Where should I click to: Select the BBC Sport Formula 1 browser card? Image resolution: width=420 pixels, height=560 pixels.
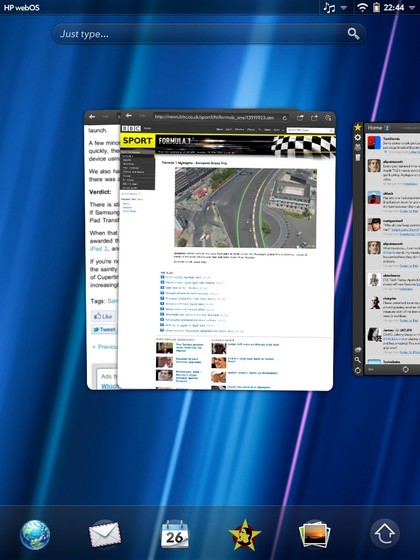pyautogui.click(x=227, y=250)
